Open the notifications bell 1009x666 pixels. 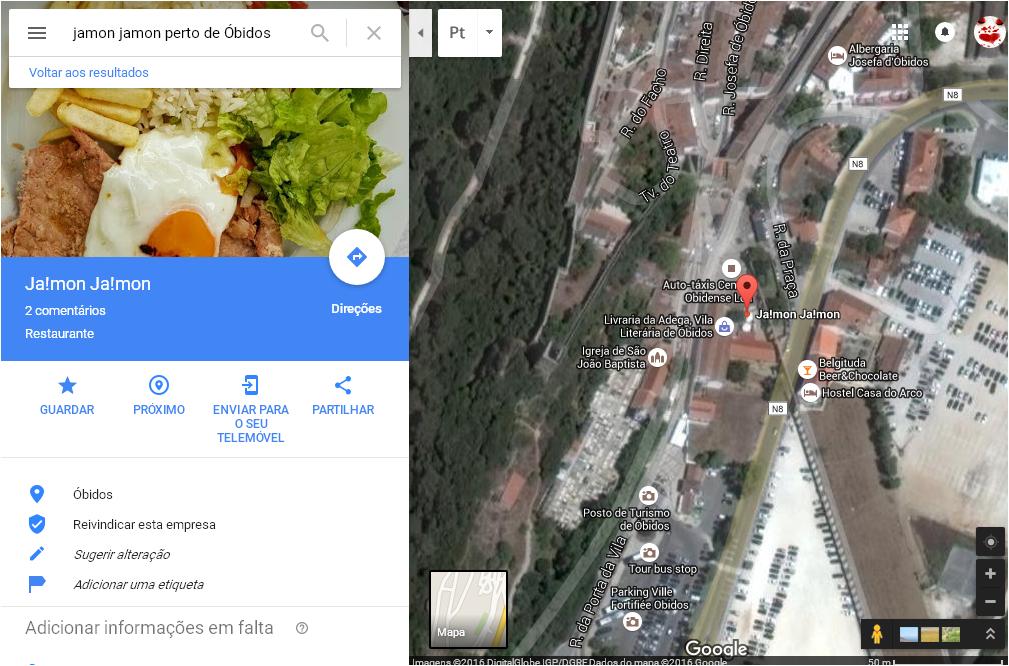pos(945,32)
